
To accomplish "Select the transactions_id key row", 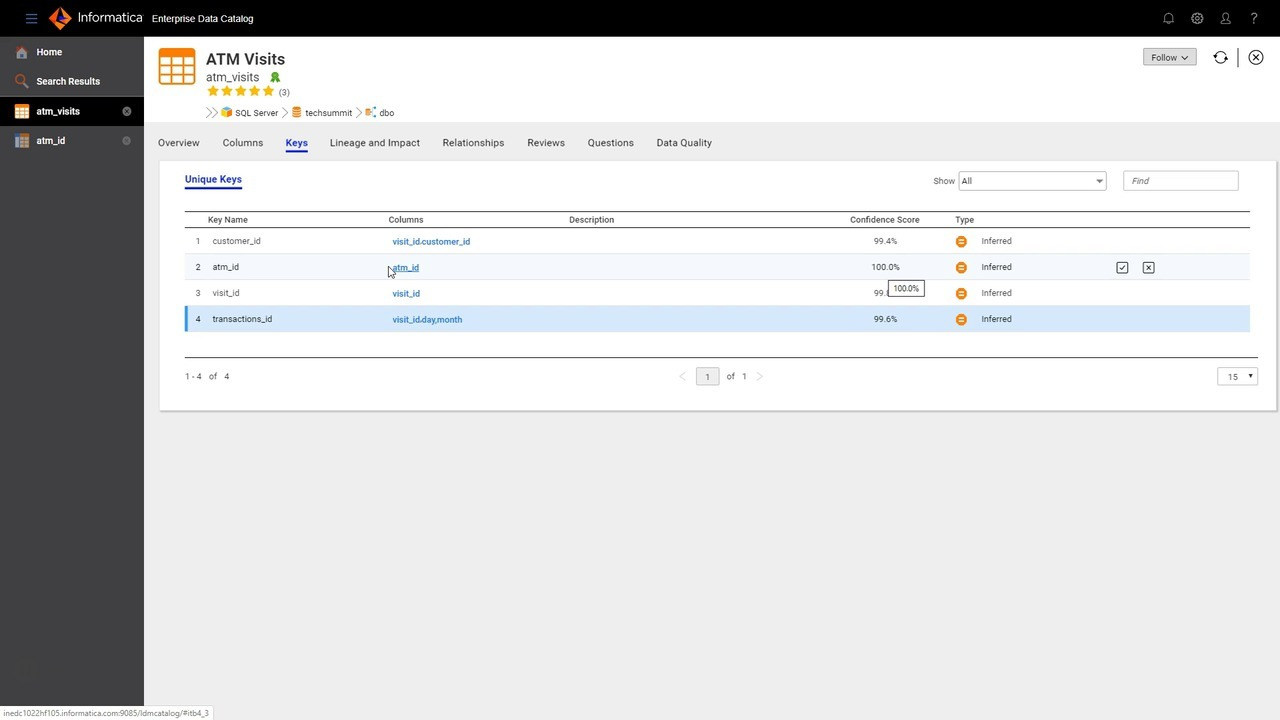I will point(717,319).
